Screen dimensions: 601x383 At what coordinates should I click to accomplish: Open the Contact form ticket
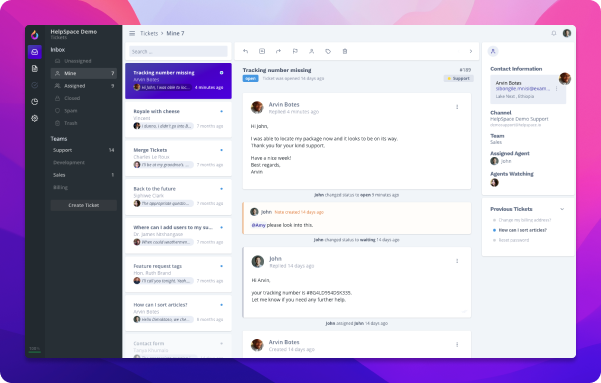coord(178,347)
